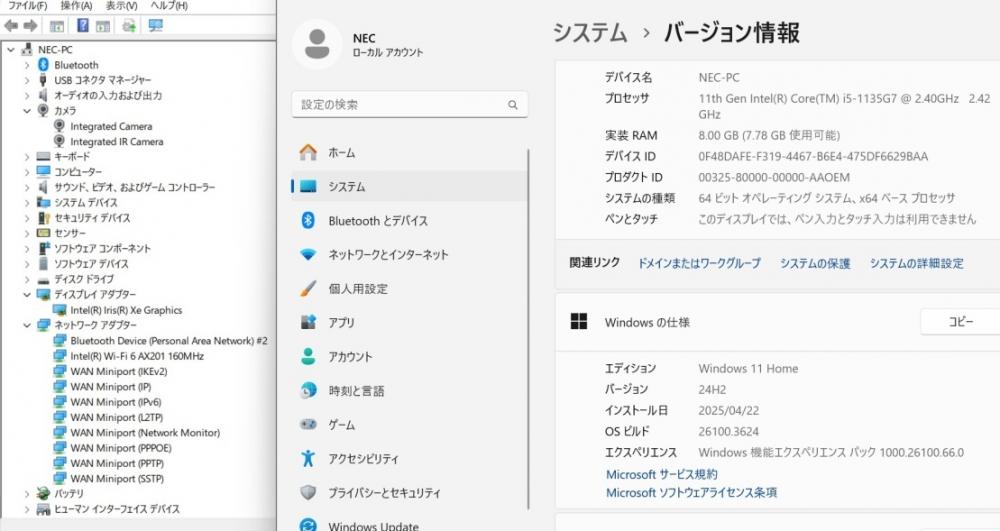Select WAN Miniport (Network Monitor) entry
The image size is (1000, 531).
[145, 433]
